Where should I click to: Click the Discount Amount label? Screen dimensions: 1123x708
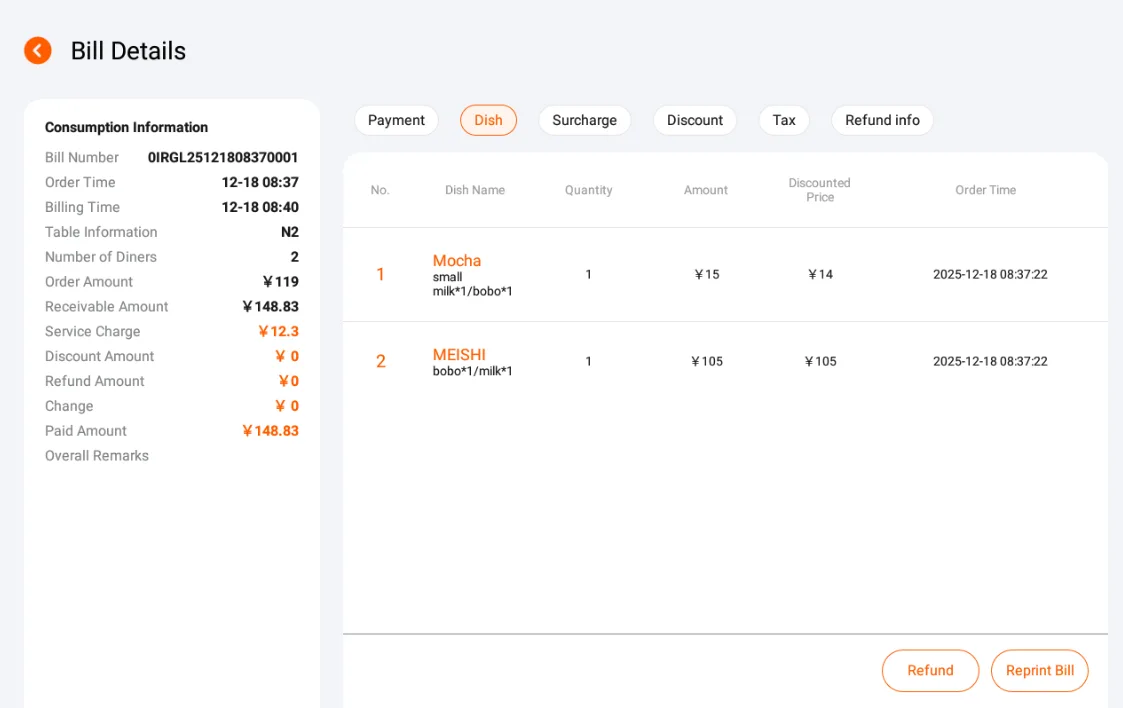click(100, 357)
